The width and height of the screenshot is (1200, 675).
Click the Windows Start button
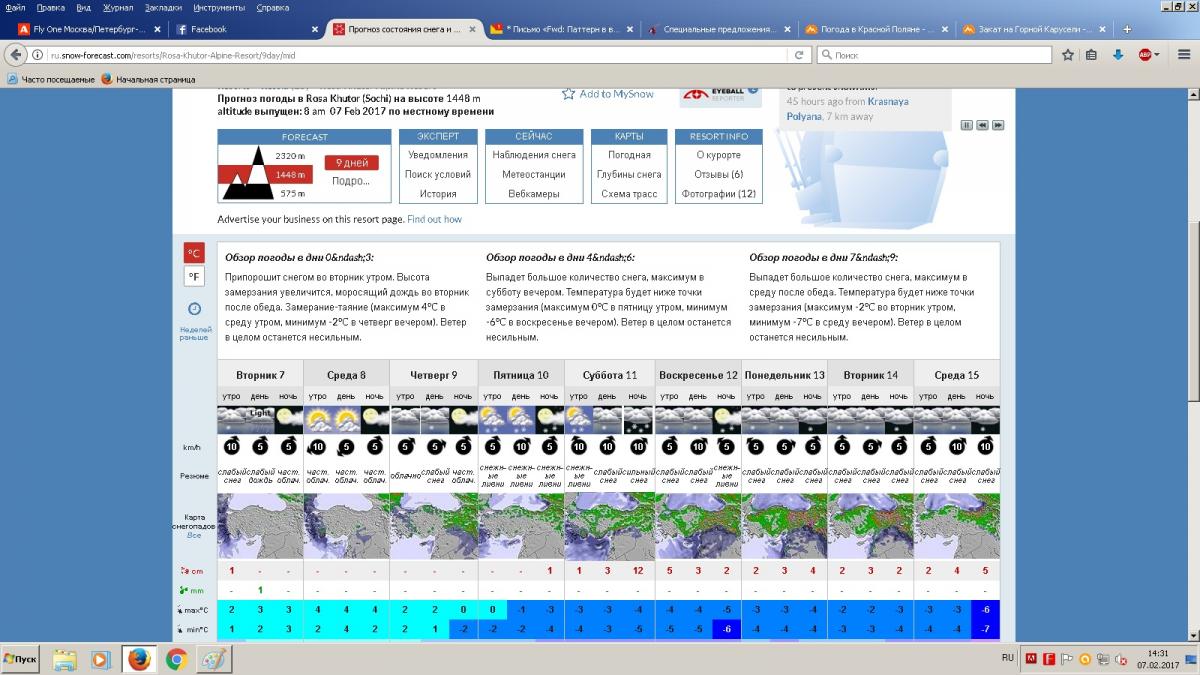point(22,660)
